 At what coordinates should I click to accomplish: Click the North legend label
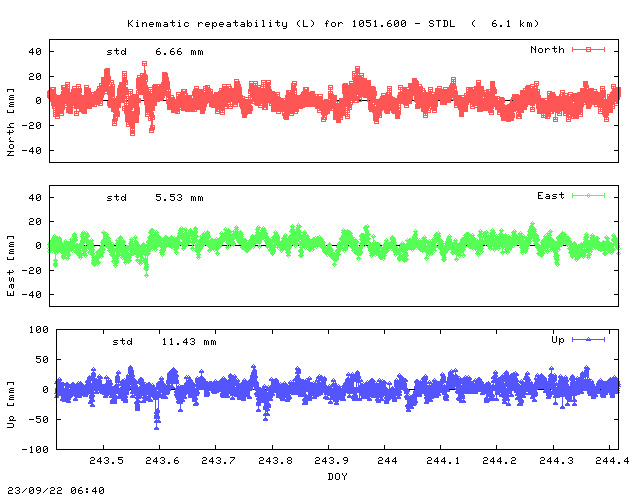coord(547,50)
